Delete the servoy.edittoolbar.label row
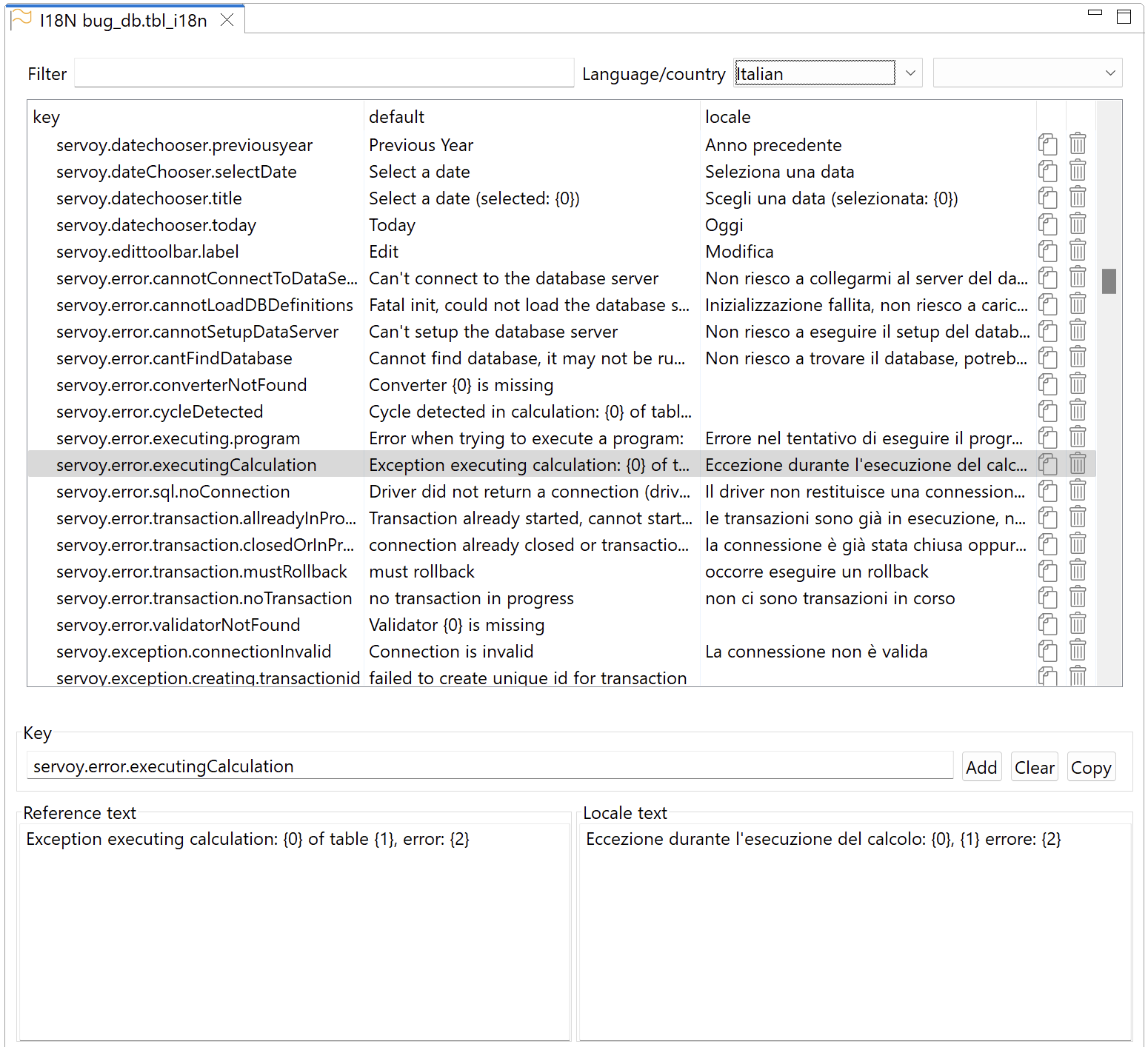Viewport: 1148px width, 1047px height. [x=1078, y=251]
